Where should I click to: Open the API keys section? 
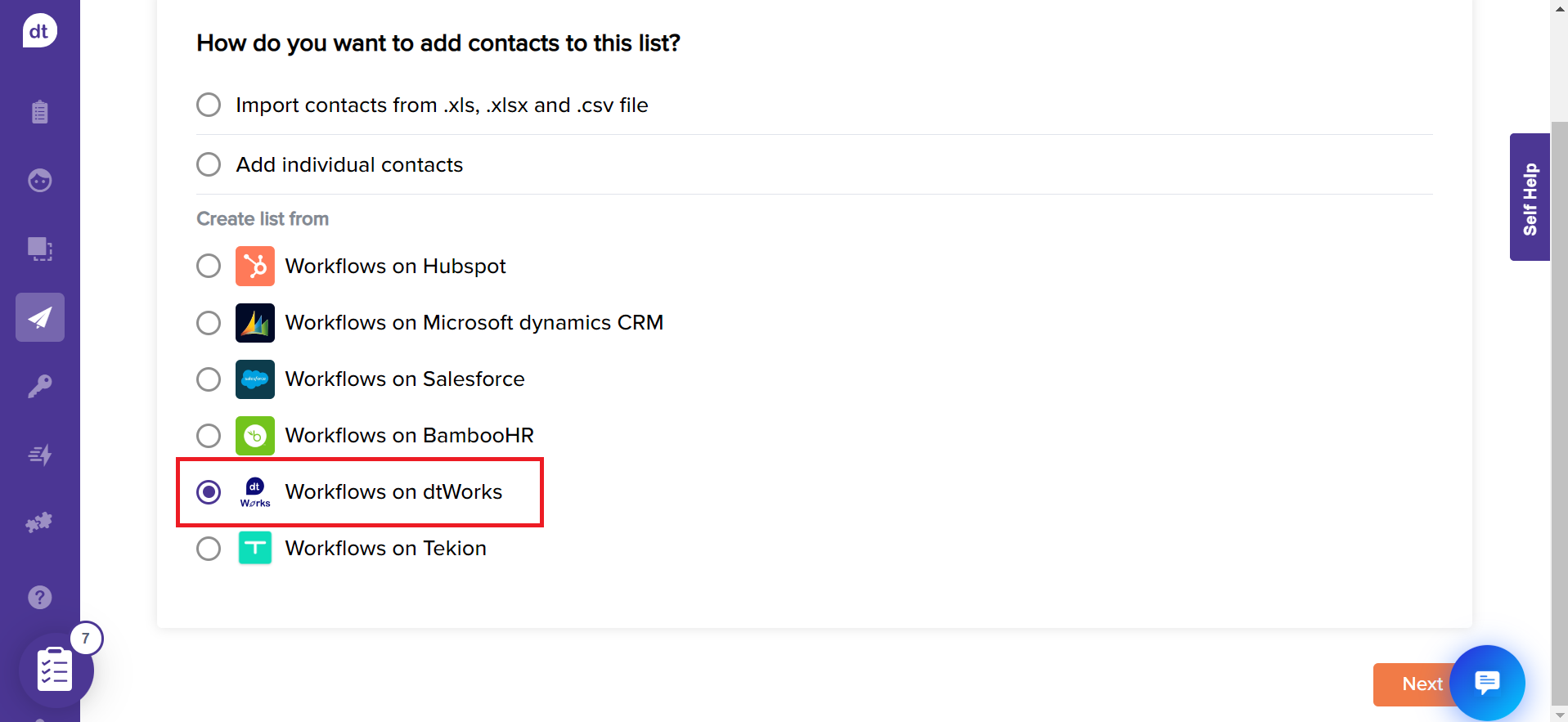coord(38,385)
